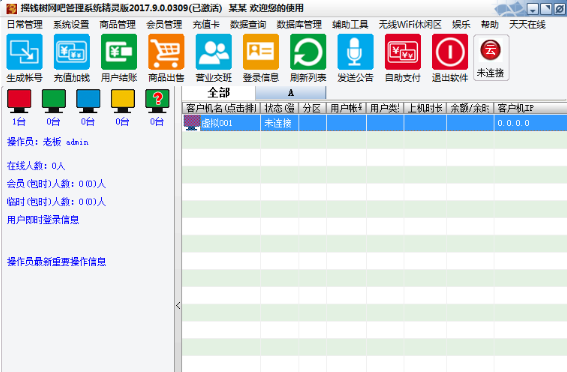The height and width of the screenshot is (372, 567).
Task: Open the 数据查询 menu
Action: tap(248, 25)
